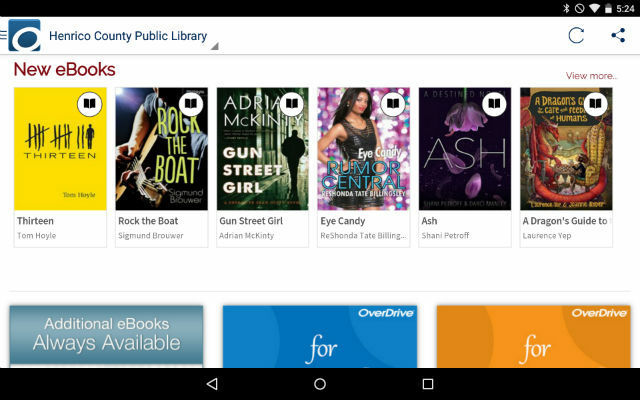Image resolution: width=640 pixels, height=400 pixels.
Task: Tap author ReShonda Tate Billing...
Action: click(x=363, y=236)
